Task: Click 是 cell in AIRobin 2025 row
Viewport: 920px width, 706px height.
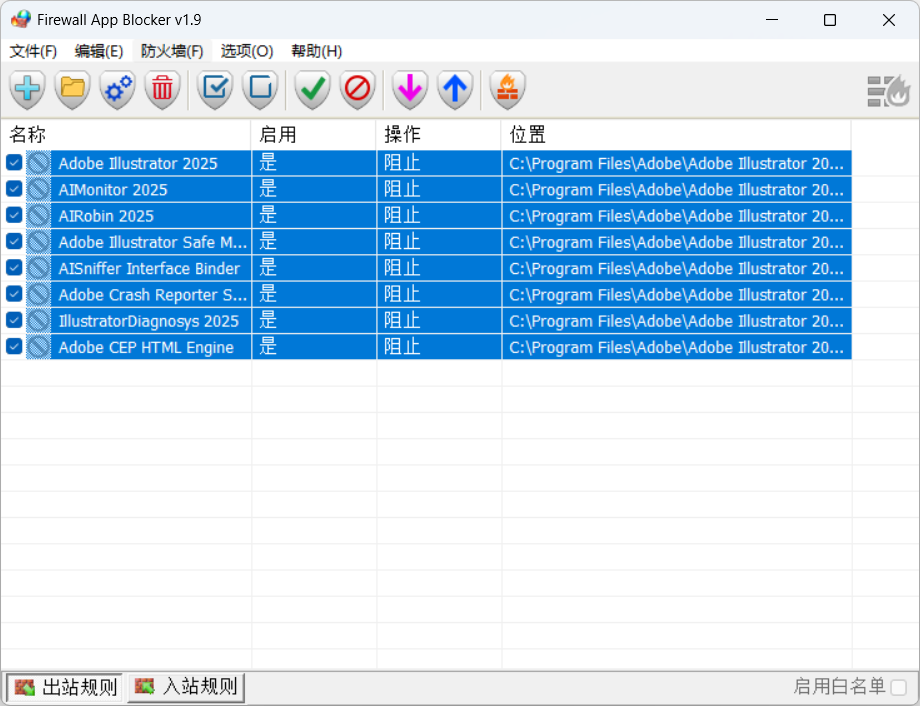Action: point(314,215)
